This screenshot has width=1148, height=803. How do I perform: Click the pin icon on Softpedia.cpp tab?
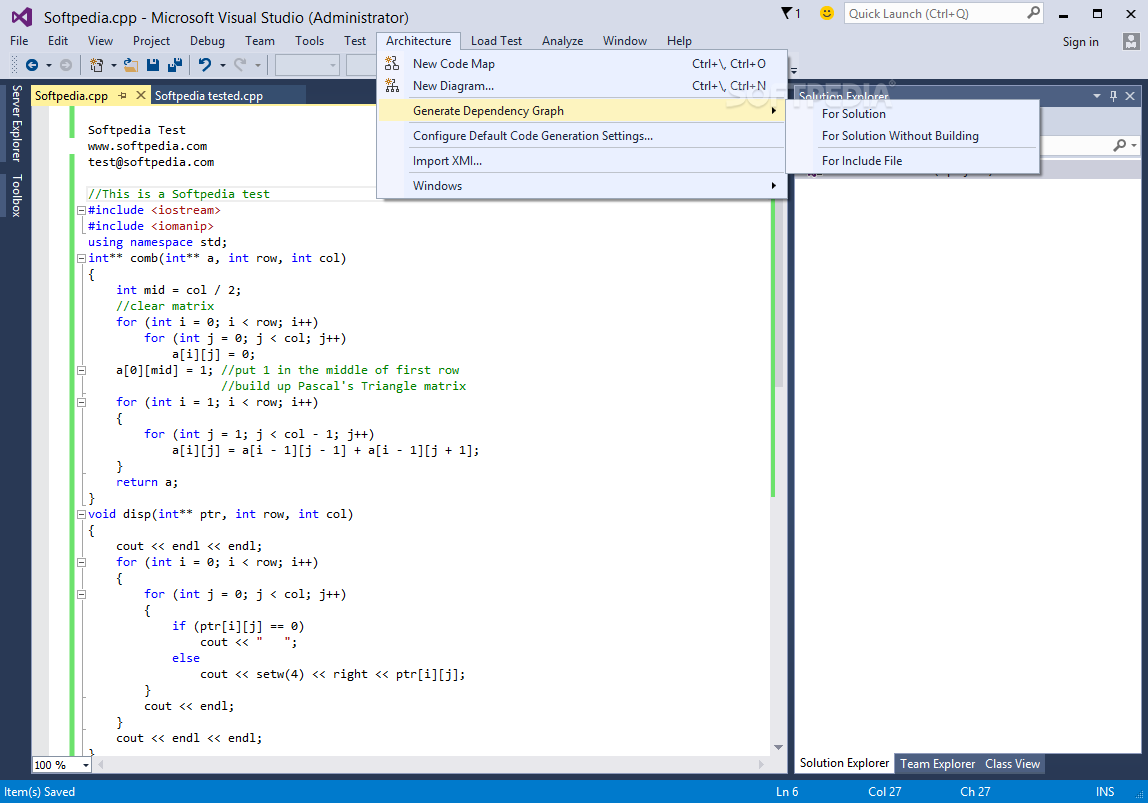122,95
